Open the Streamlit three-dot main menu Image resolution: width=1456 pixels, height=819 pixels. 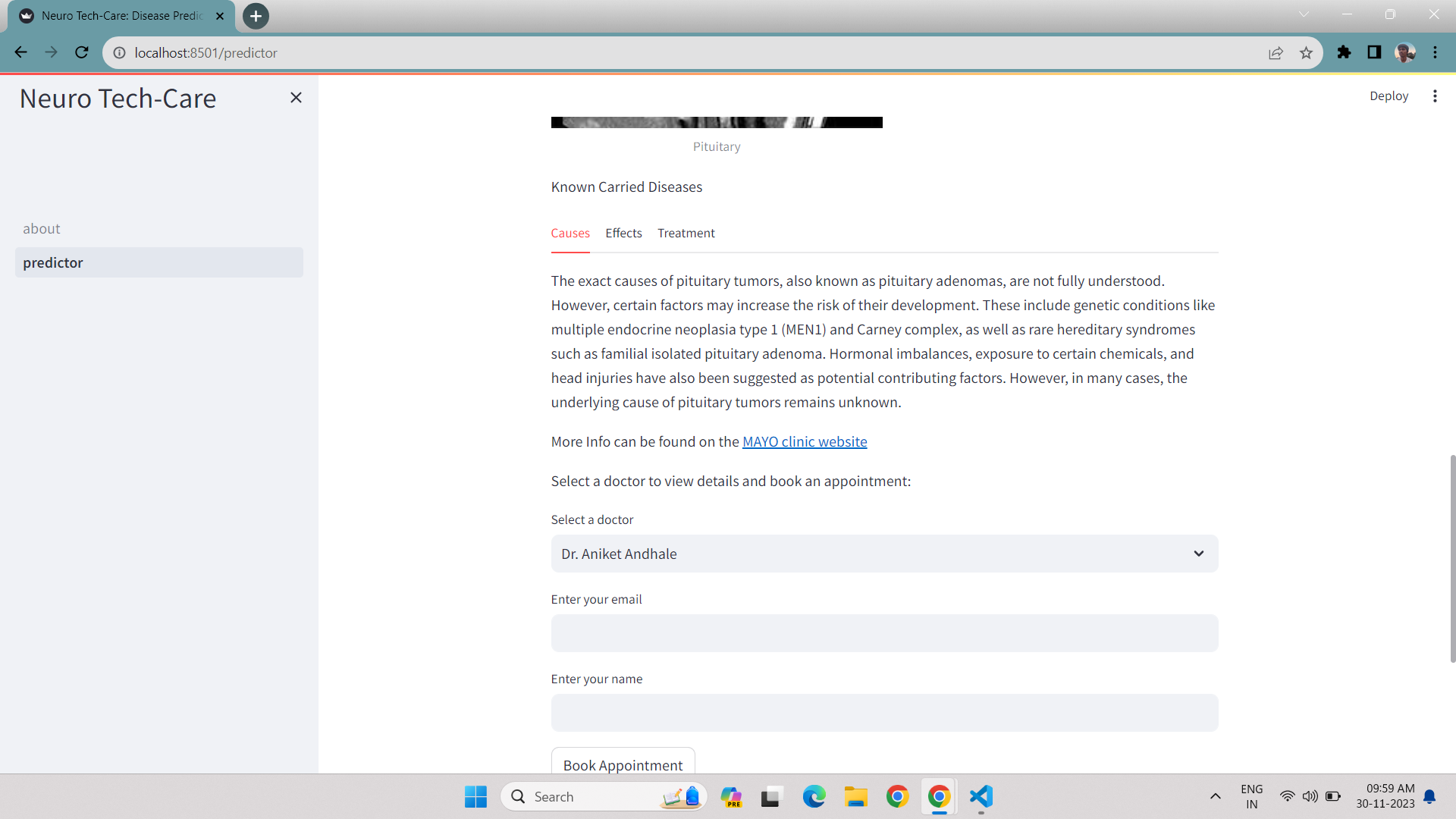[1434, 96]
